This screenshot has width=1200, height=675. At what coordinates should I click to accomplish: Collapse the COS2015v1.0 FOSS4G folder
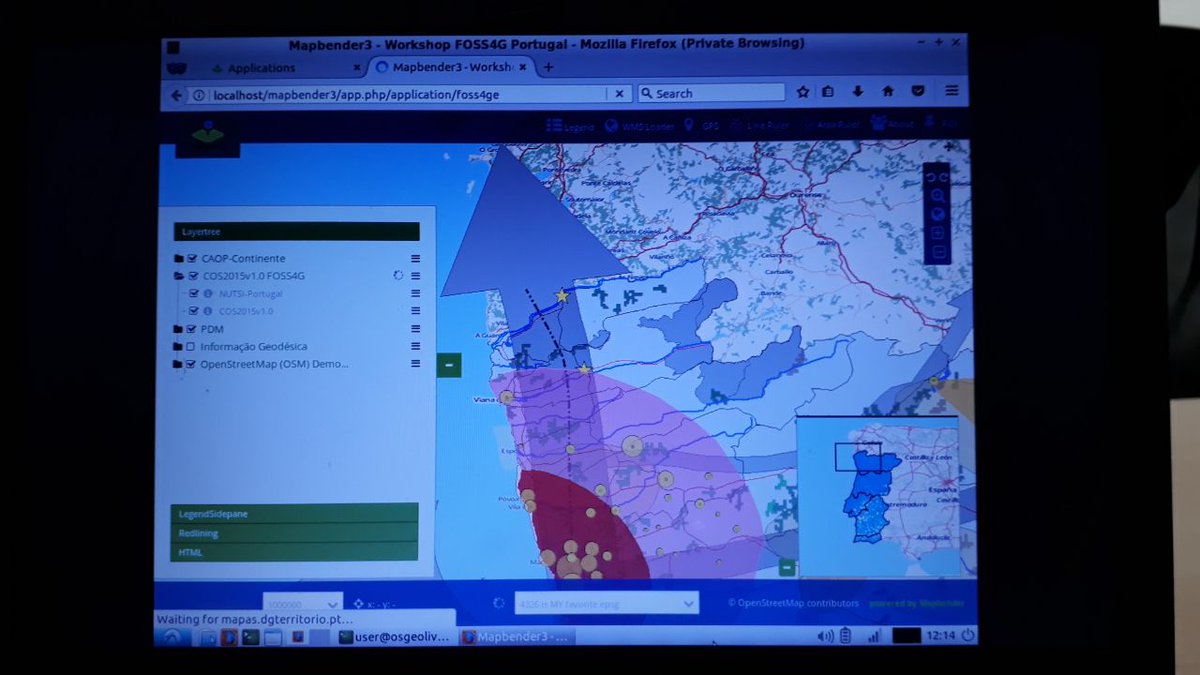pyautogui.click(x=179, y=276)
